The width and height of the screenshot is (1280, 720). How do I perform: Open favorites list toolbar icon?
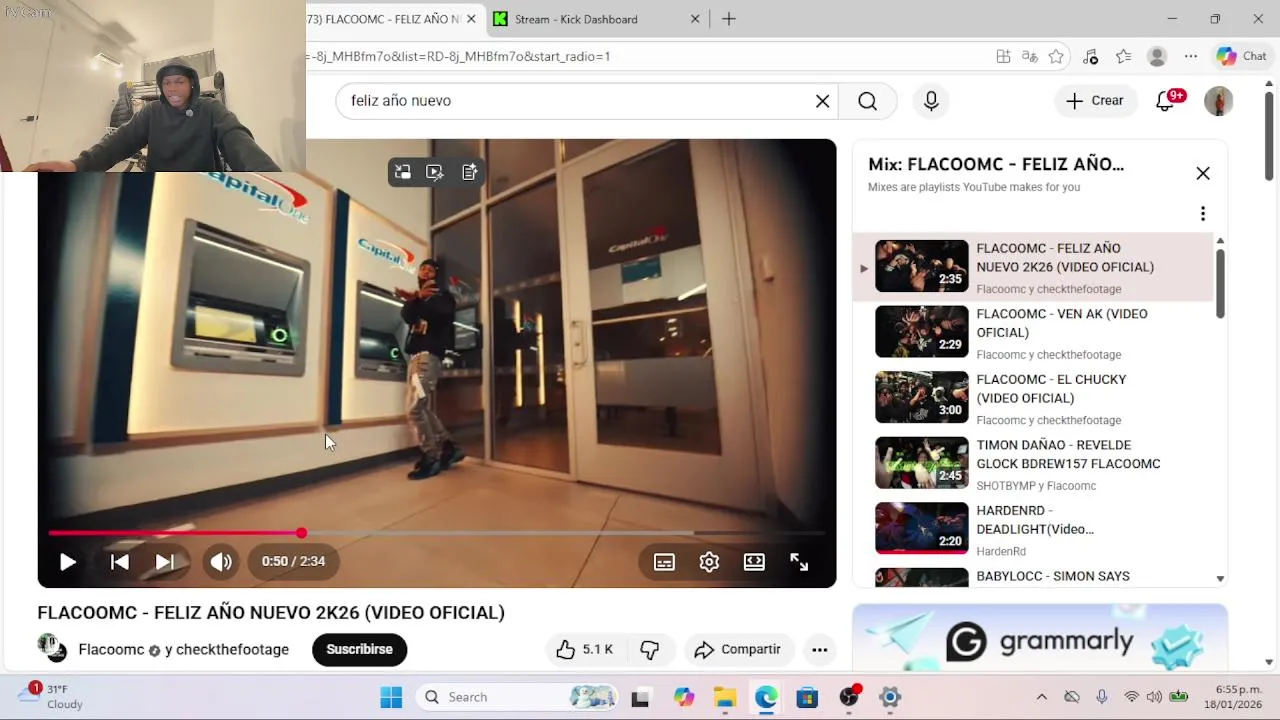pos(1124,57)
